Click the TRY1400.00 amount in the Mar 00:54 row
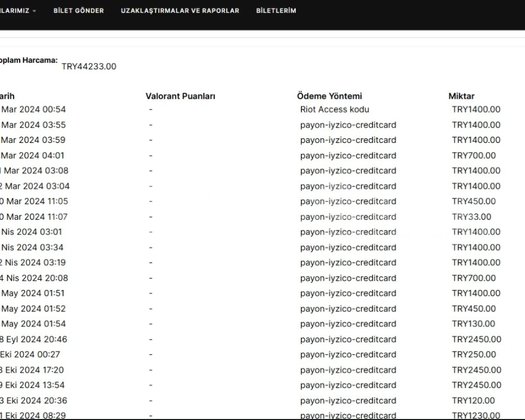Screen dimensions: 525x420 coord(476,110)
